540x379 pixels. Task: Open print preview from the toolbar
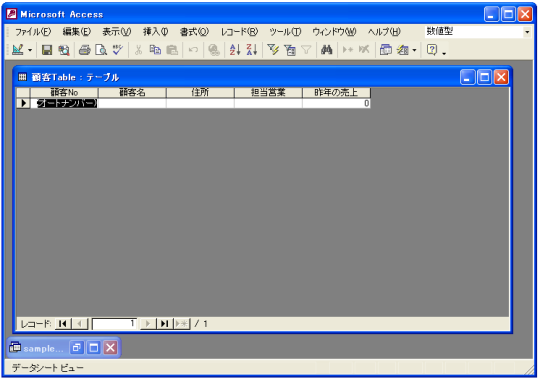click(x=101, y=50)
